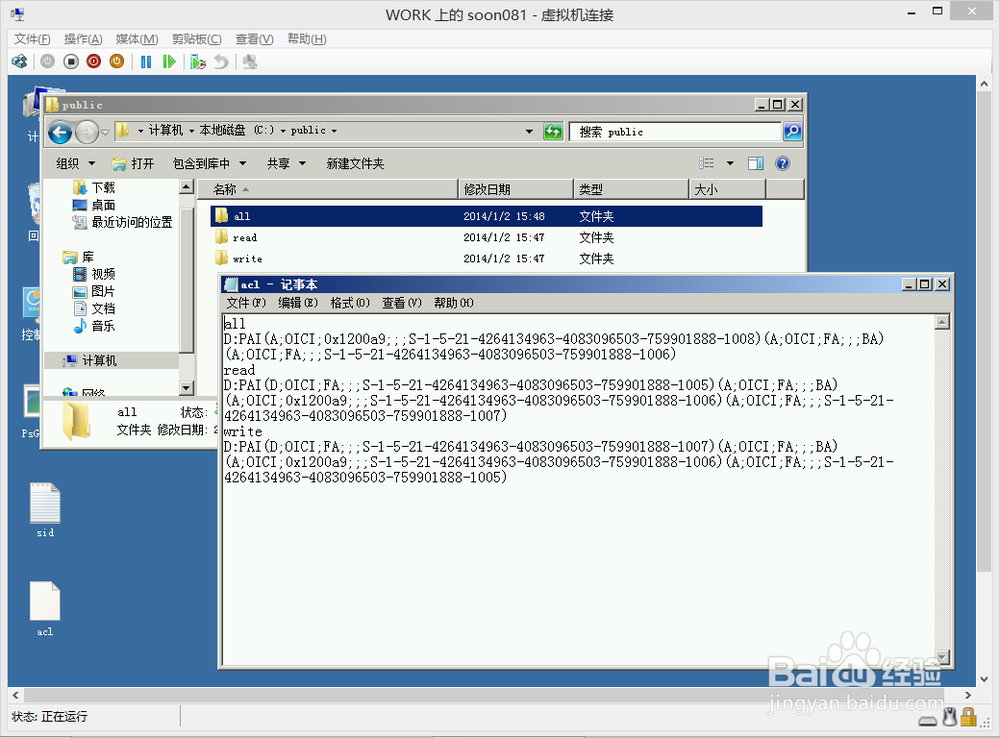1000x738 pixels.
Task: Expand the 计算机 breadcrumb arrow
Action: click(191, 131)
